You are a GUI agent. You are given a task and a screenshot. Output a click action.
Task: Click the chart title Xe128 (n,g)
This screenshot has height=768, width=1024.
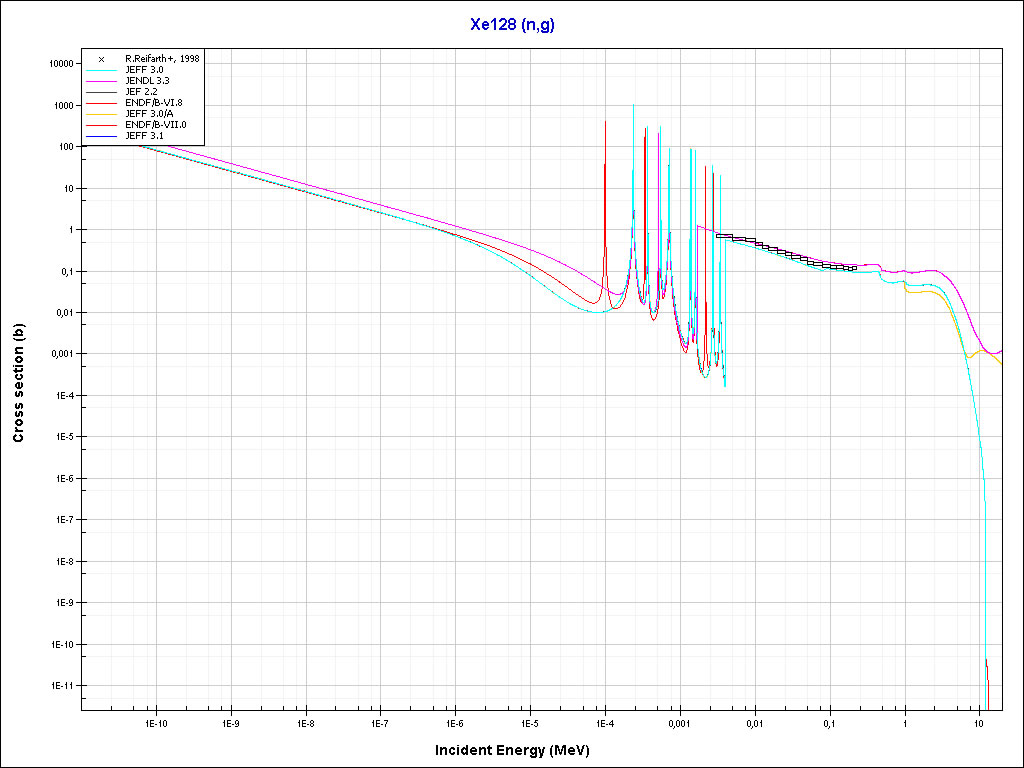[x=512, y=25]
